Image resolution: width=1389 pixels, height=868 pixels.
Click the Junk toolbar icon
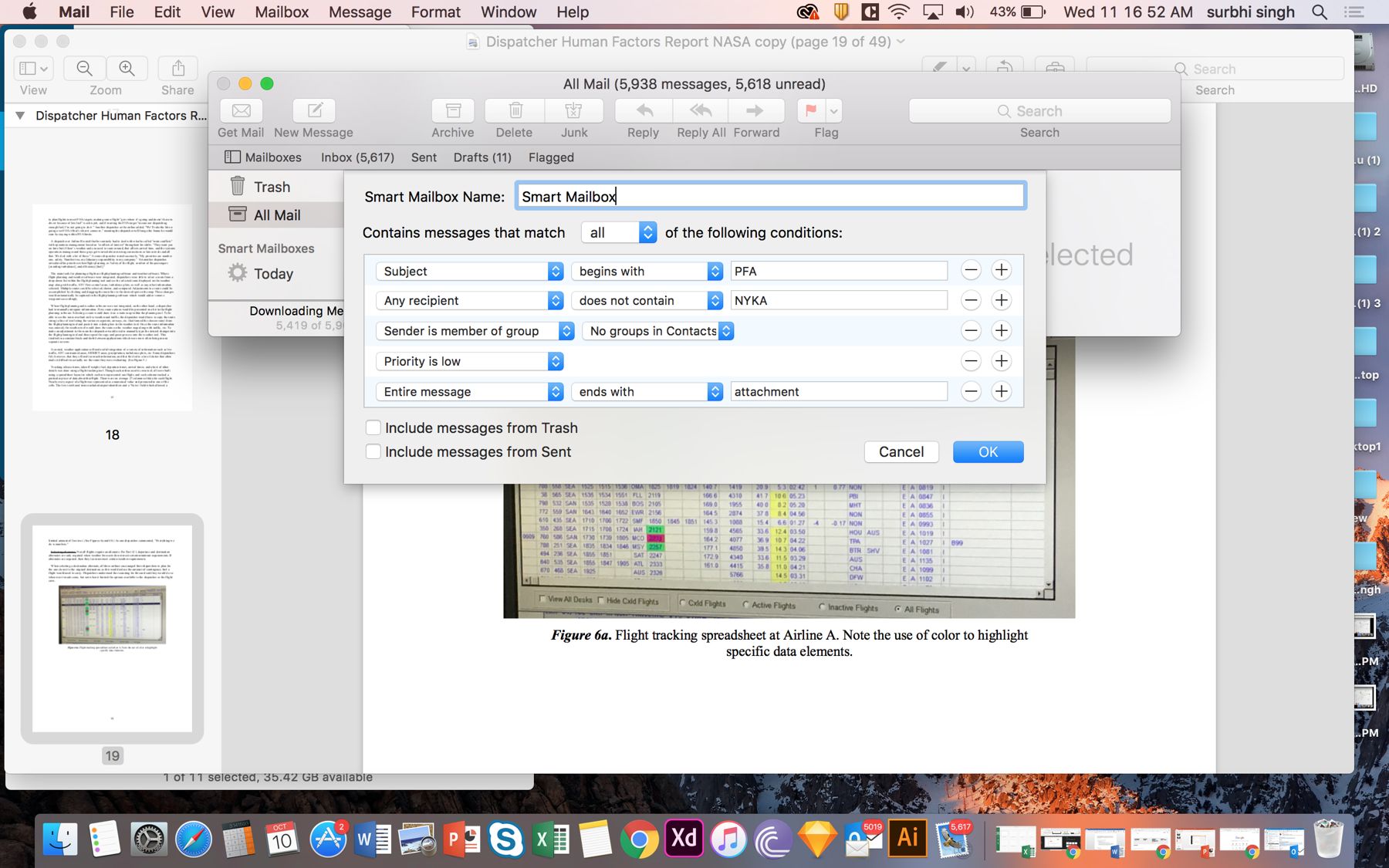[573, 111]
